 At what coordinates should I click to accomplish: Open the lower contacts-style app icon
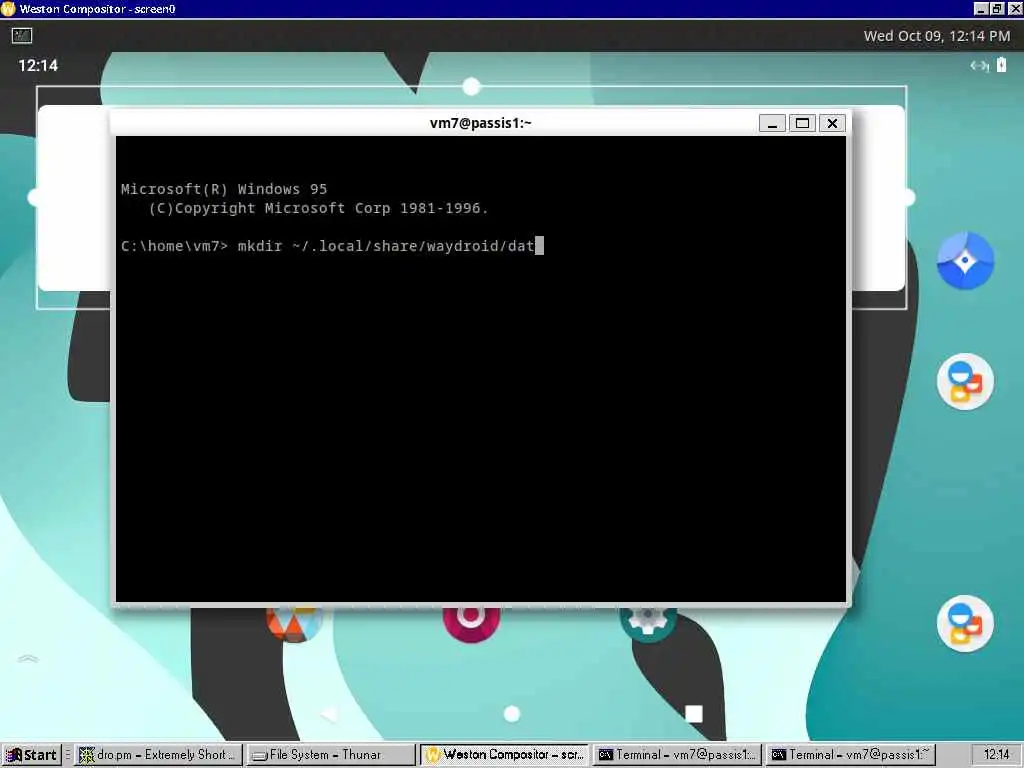tap(965, 624)
